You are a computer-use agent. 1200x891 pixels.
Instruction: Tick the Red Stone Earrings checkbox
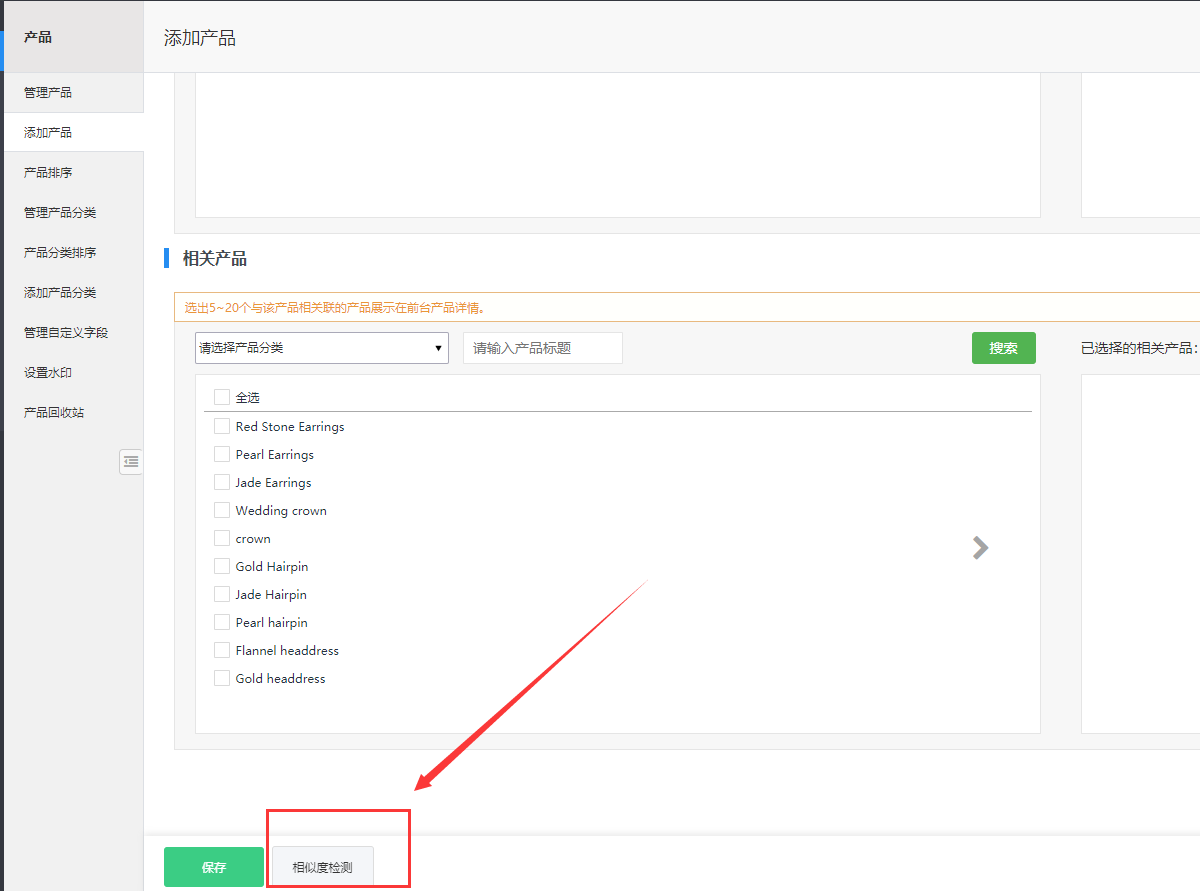(x=222, y=426)
